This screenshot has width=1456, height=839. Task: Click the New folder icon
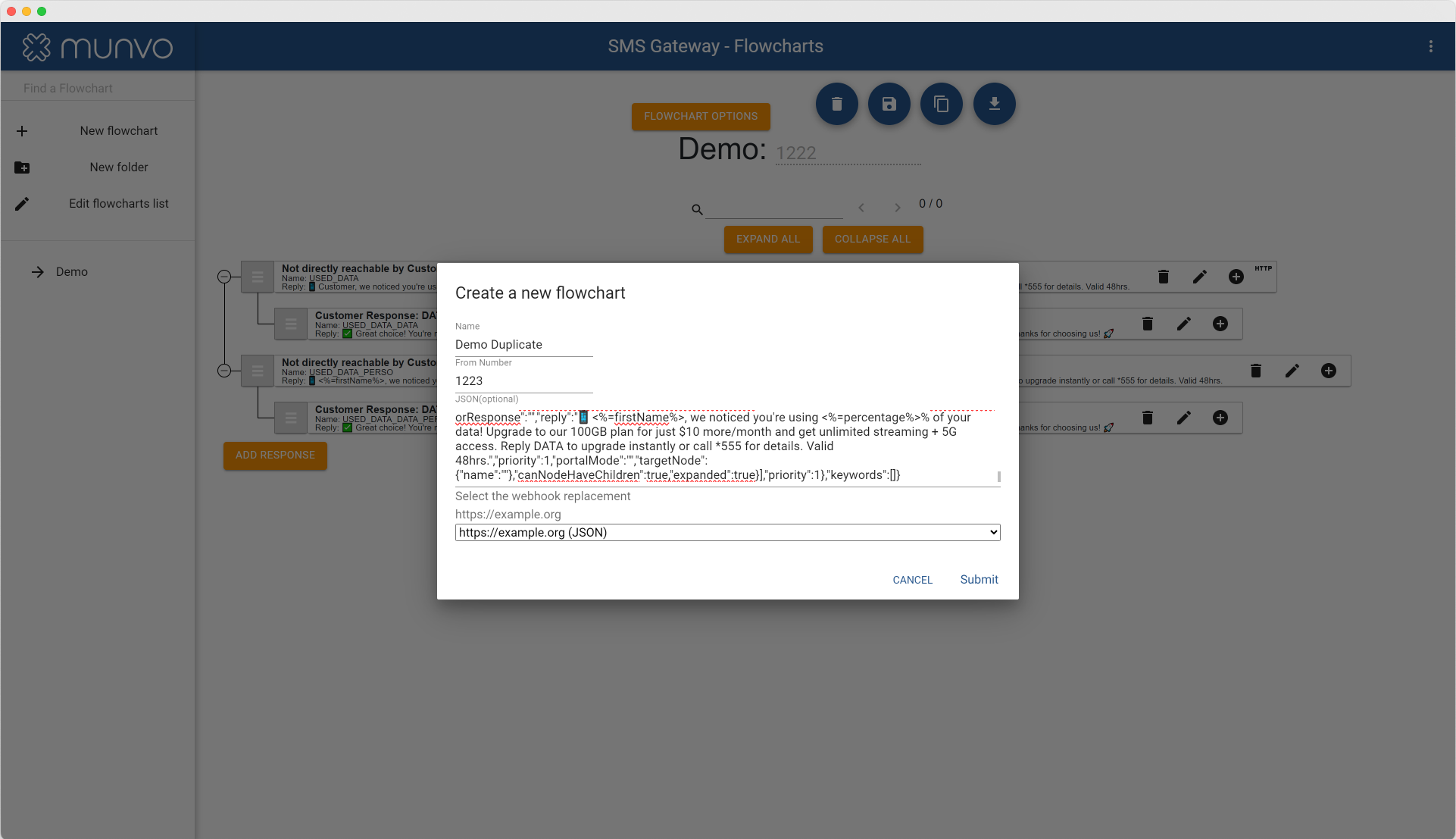click(22, 167)
